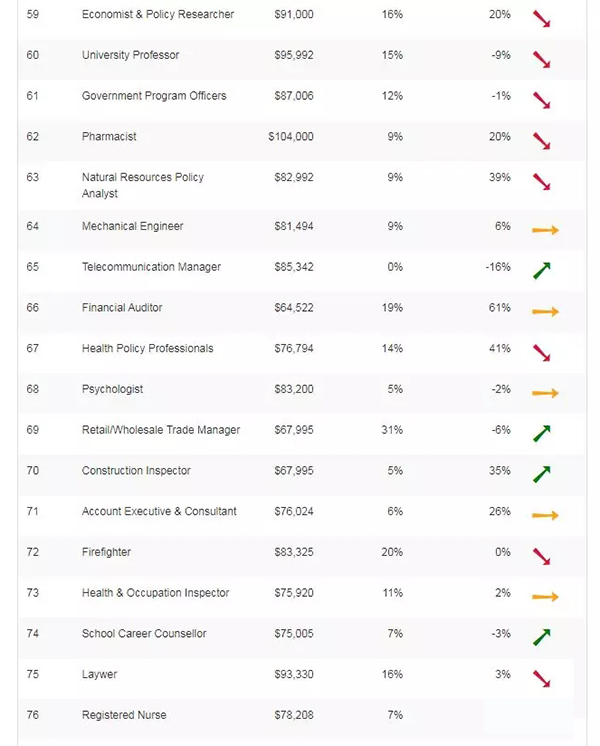Click the green up arrow for Construction Inspector

(x=542, y=474)
